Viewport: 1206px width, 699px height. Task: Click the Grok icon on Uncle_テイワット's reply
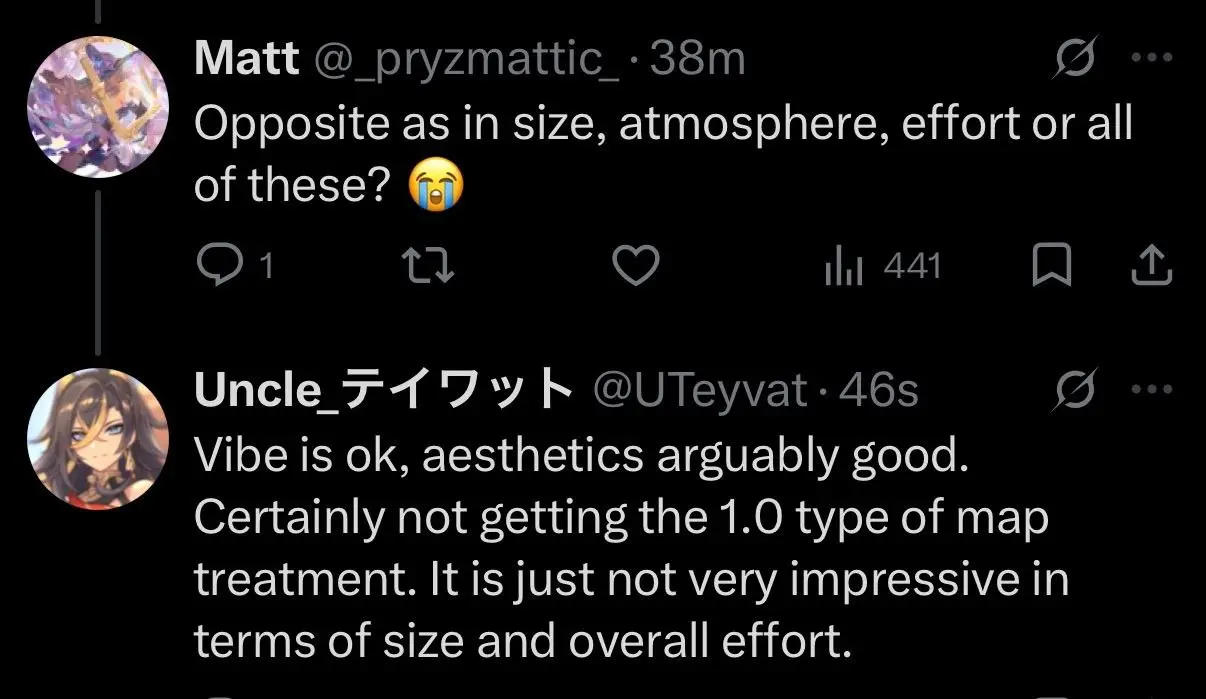pyautogui.click(x=1076, y=390)
